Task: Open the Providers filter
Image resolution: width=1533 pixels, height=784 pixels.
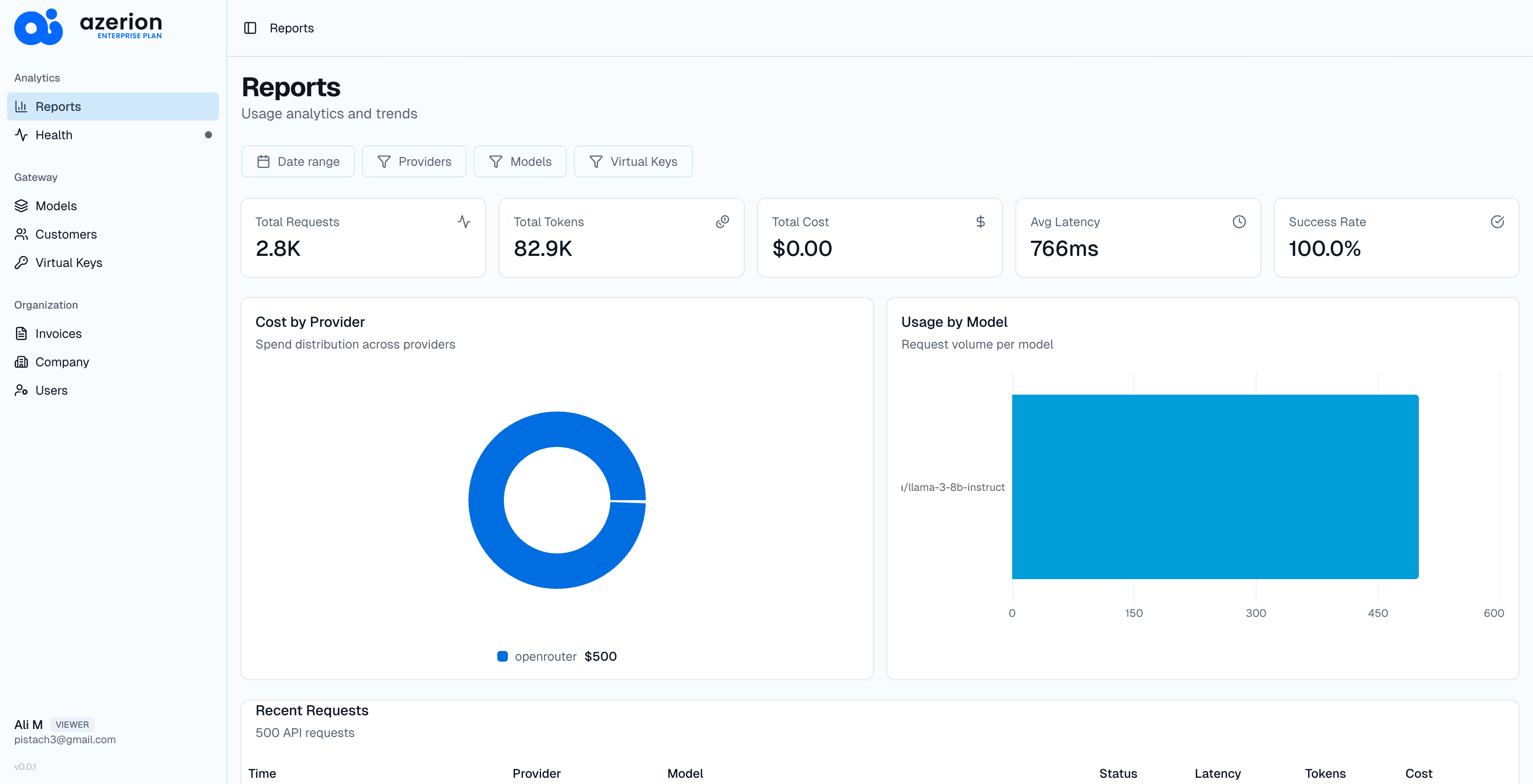Action: (413, 161)
